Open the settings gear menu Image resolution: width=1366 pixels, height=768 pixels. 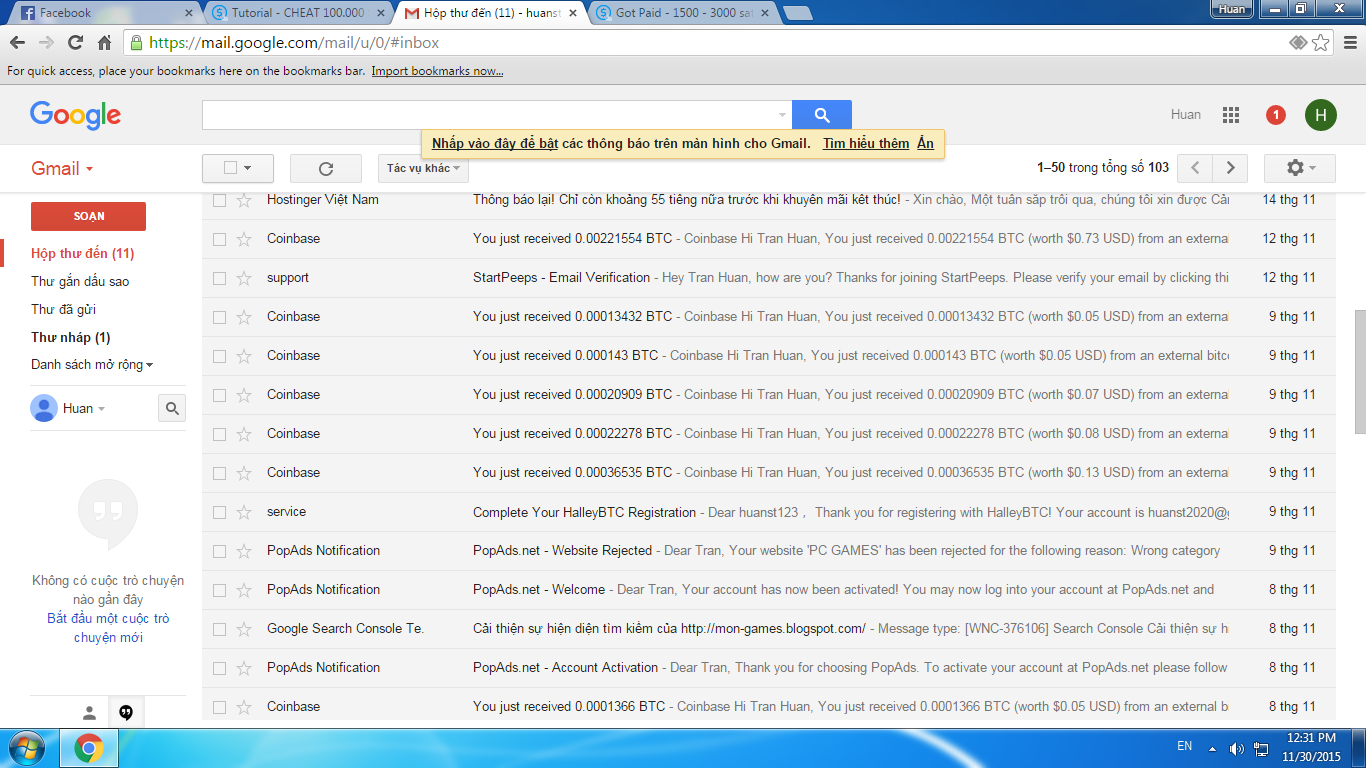coord(1299,168)
